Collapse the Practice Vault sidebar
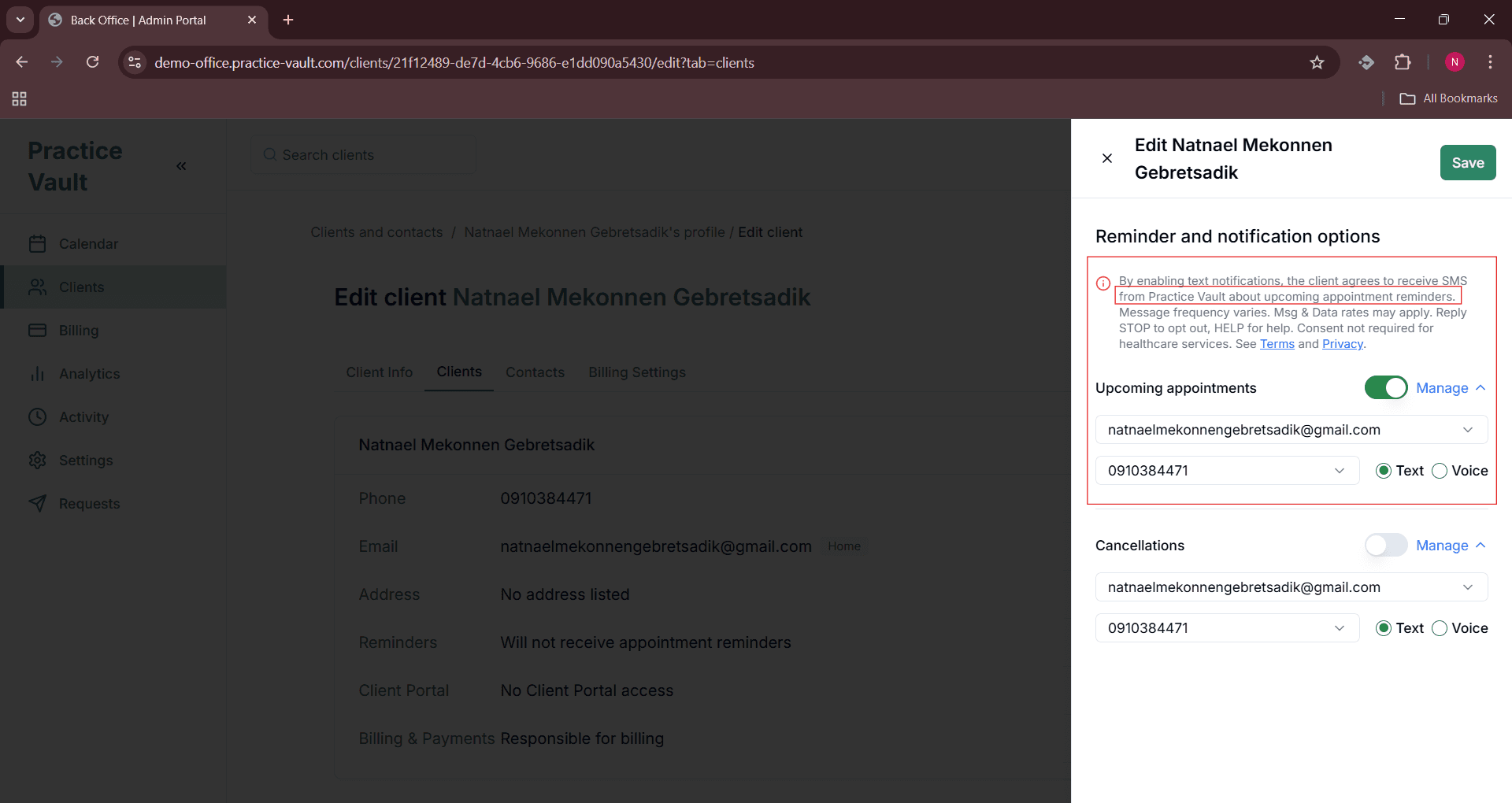1512x803 pixels. [181, 165]
